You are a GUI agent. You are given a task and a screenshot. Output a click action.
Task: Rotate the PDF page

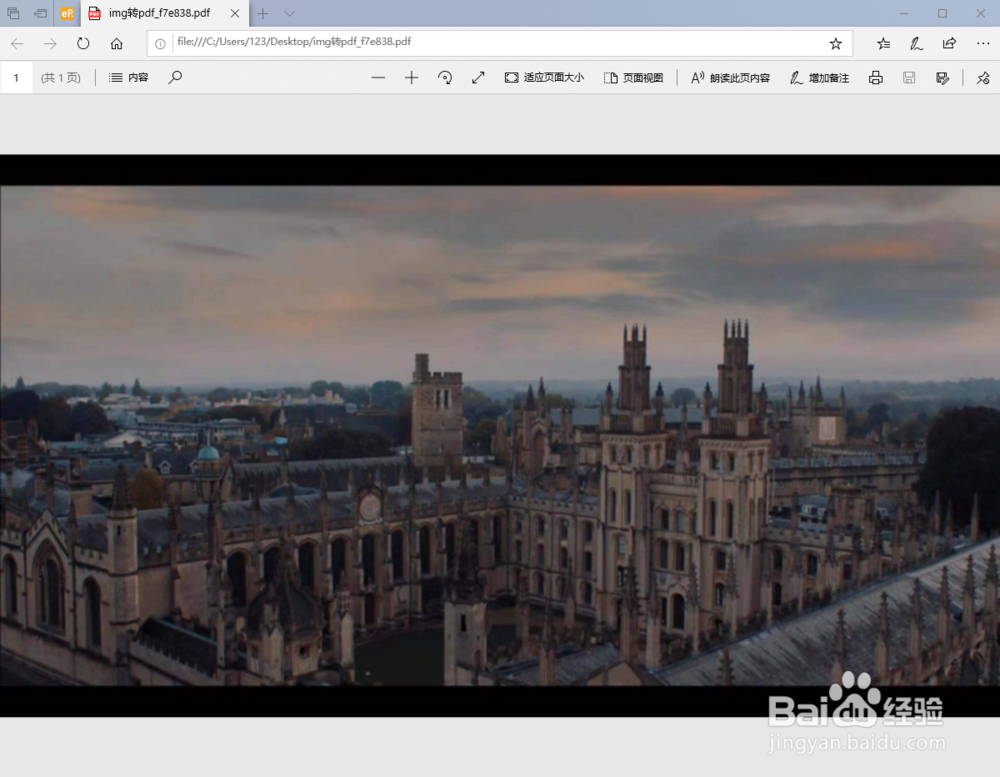coord(445,78)
